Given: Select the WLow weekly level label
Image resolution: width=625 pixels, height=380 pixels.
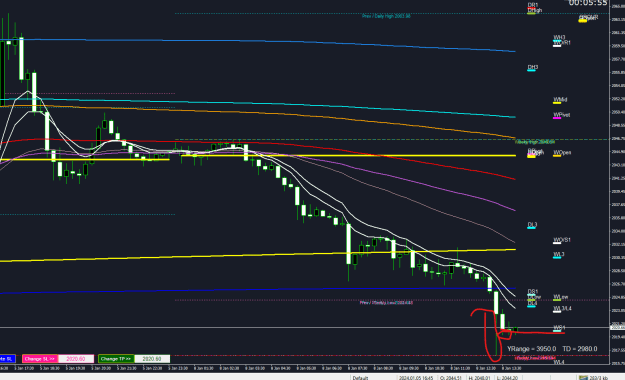Looking at the screenshot, I should click(560, 297).
